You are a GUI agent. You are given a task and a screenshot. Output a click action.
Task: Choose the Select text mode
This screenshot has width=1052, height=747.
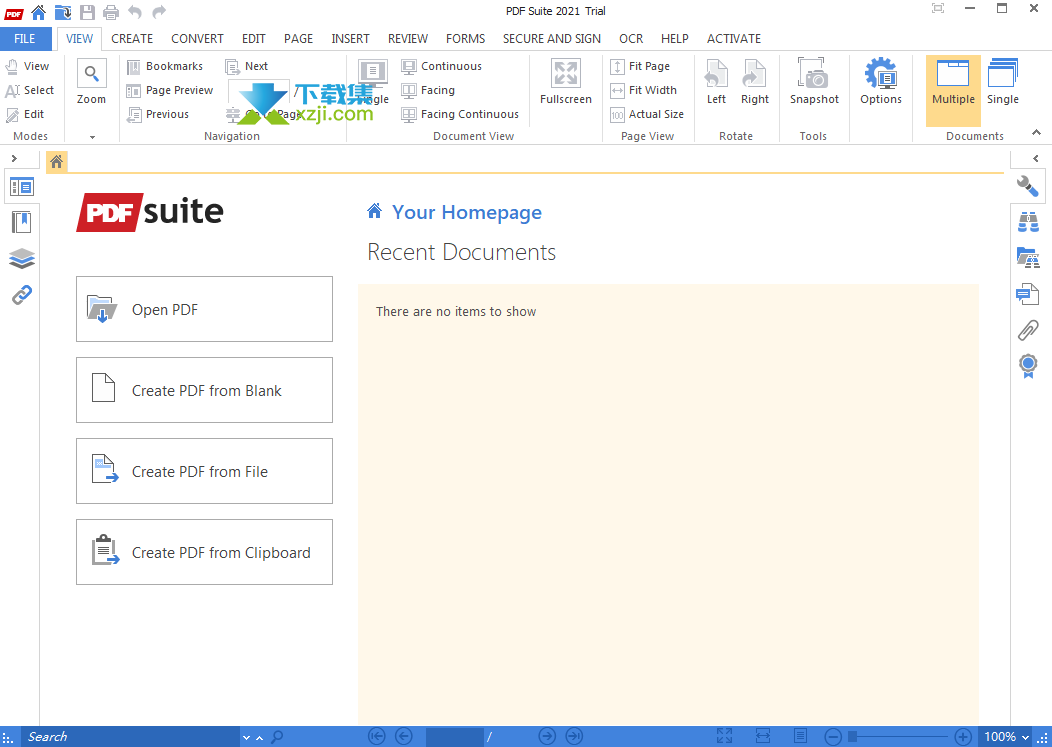30,90
